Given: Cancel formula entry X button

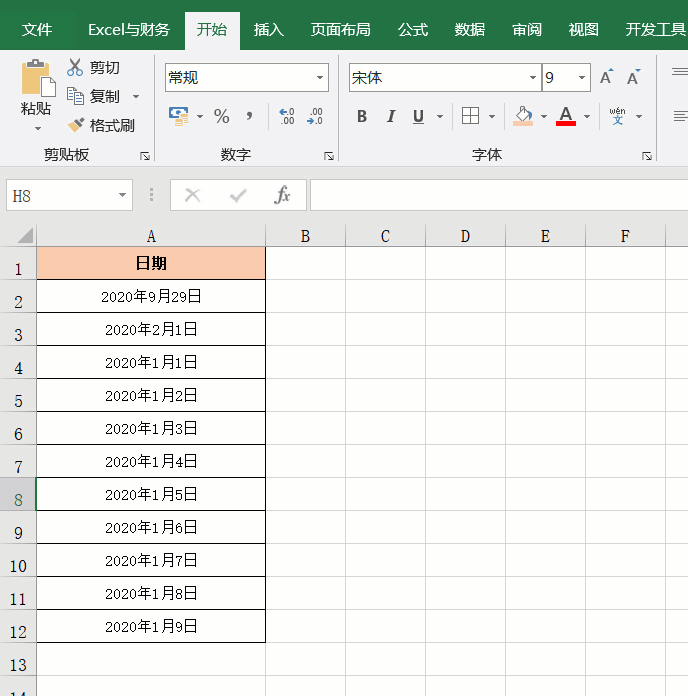Looking at the screenshot, I should pos(193,195).
